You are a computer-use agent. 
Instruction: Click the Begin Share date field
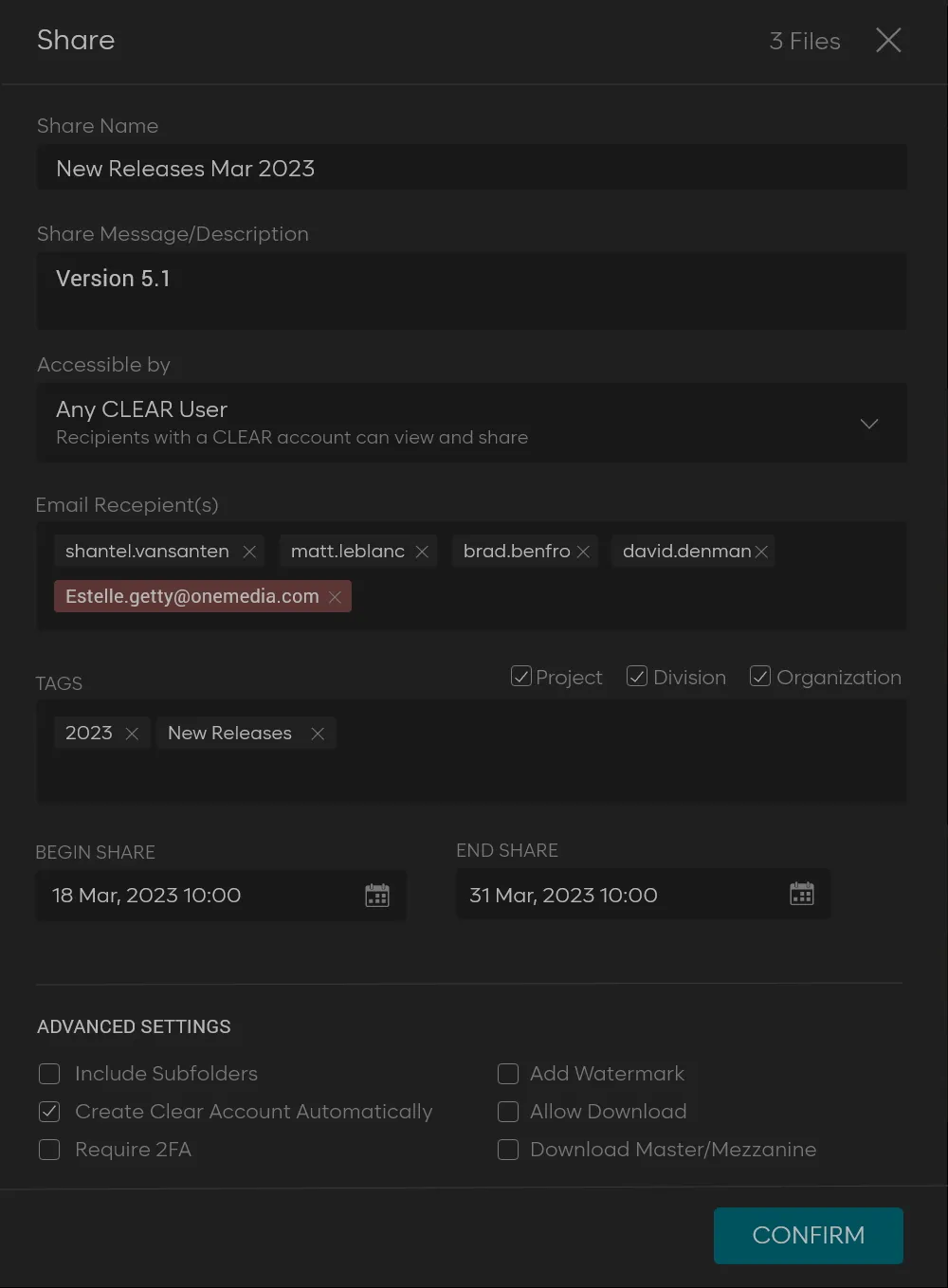point(221,896)
